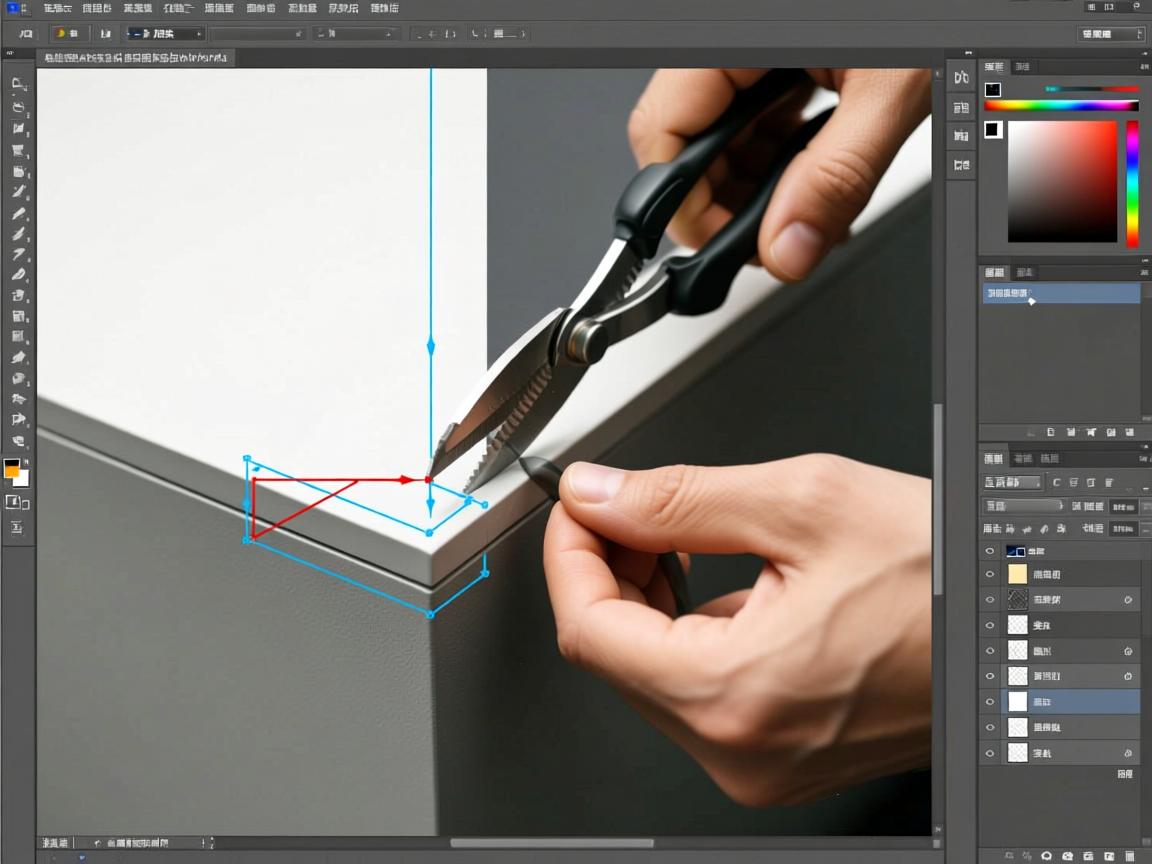Toggle visibility of the highlighted selected layer
The image size is (1152, 864).
coord(990,702)
